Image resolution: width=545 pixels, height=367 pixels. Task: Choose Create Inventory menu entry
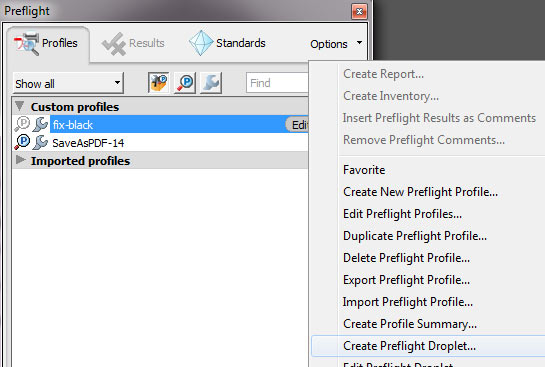pyautogui.click(x=391, y=96)
